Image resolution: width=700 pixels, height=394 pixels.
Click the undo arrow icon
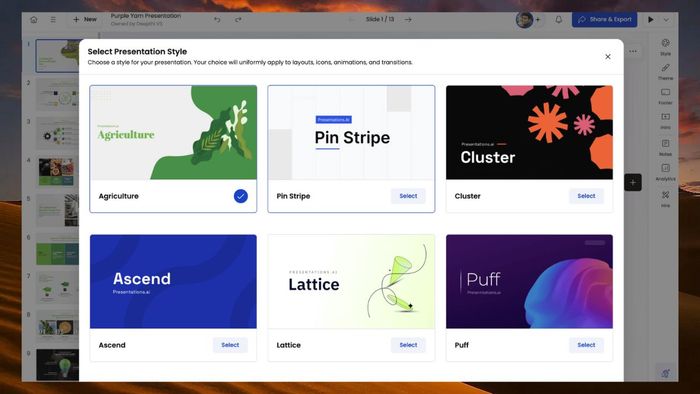pos(217,20)
